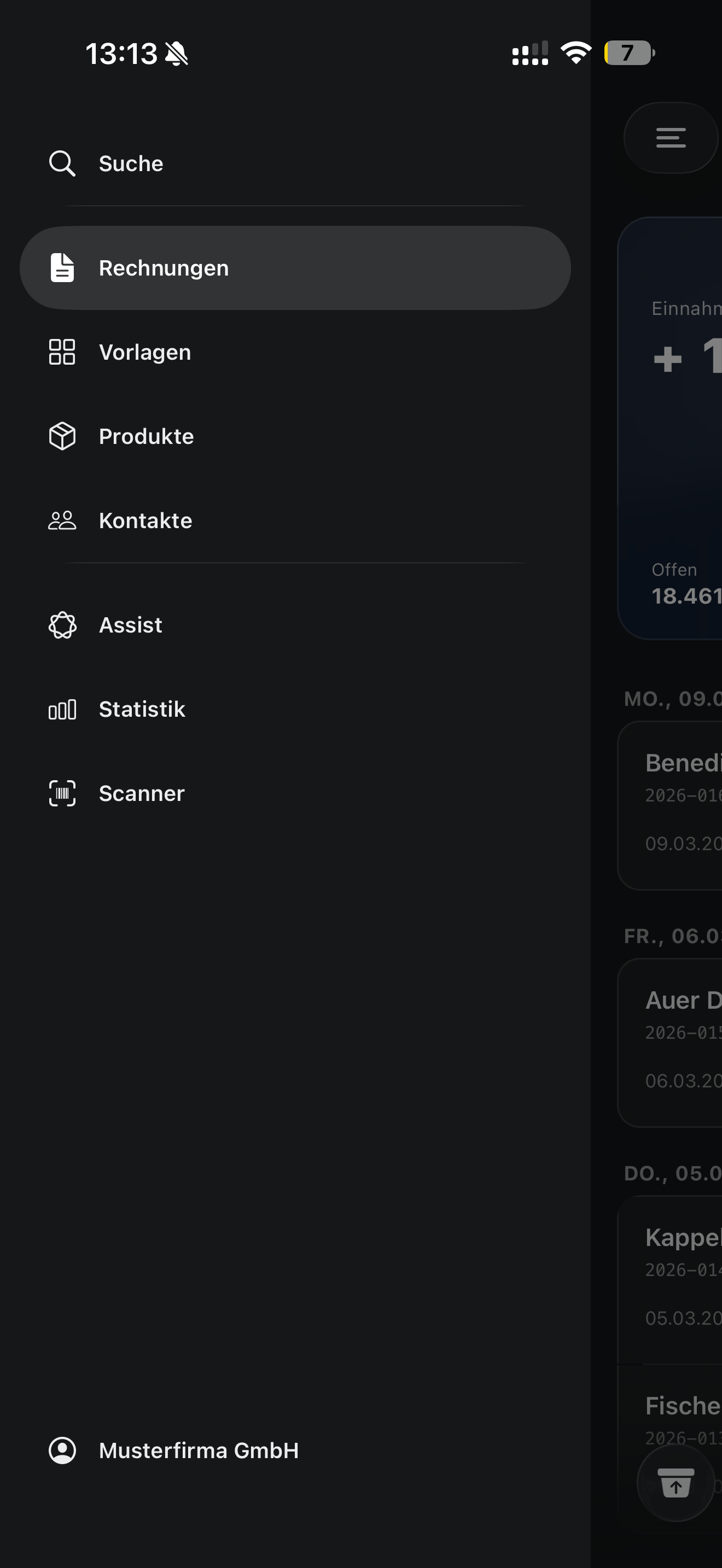
Task: Select Statistik in the sidebar
Action: tap(142, 710)
